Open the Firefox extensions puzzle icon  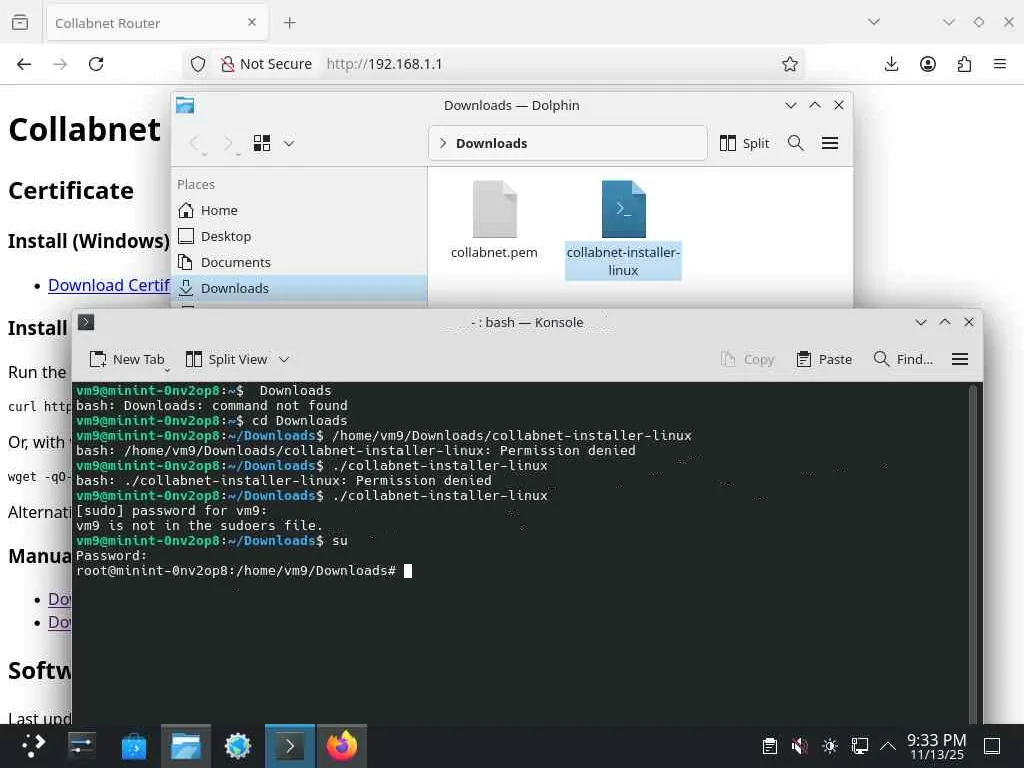pyautogui.click(x=964, y=64)
